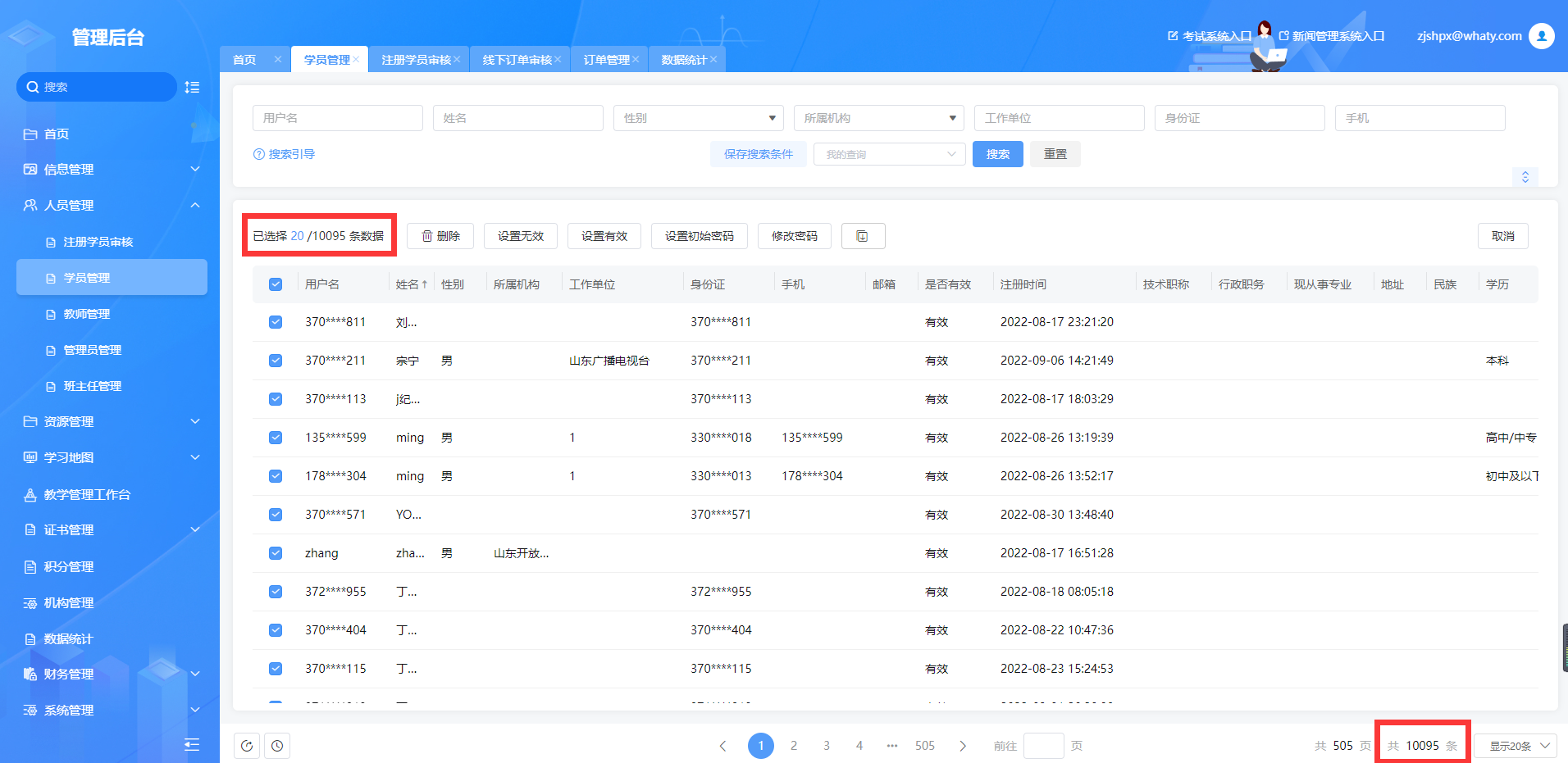Go to the previous page arrow

click(722, 746)
